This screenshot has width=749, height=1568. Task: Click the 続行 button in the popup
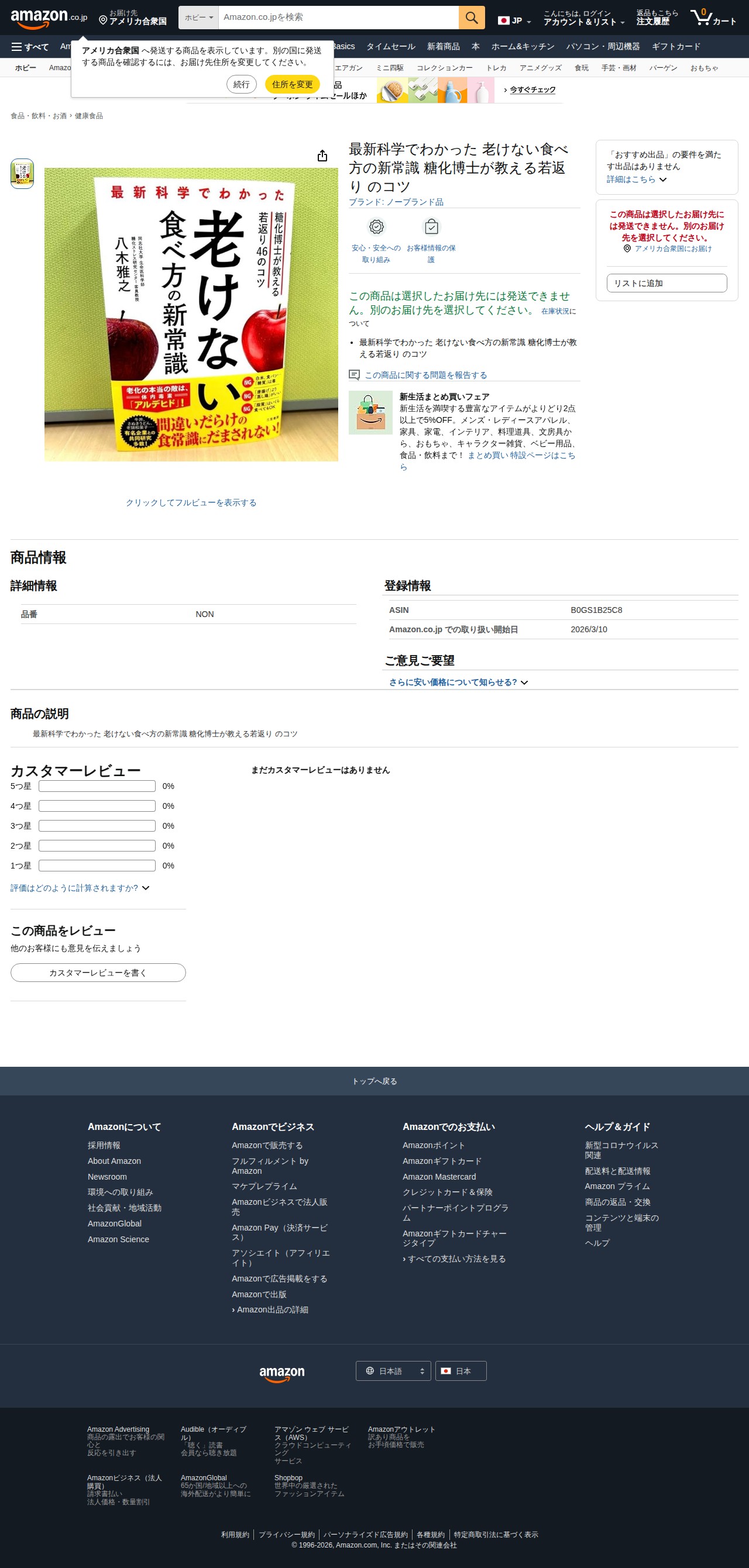point(242,84)
